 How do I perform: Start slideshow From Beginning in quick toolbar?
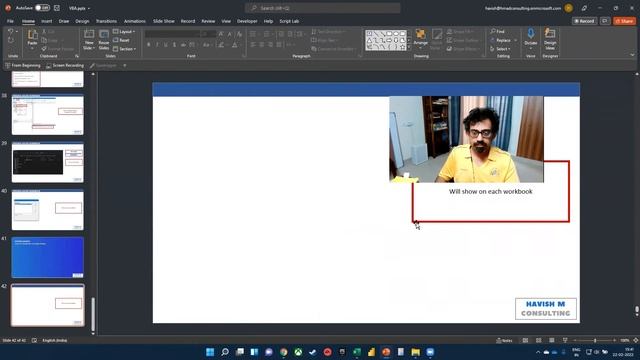tap(23, 65)
